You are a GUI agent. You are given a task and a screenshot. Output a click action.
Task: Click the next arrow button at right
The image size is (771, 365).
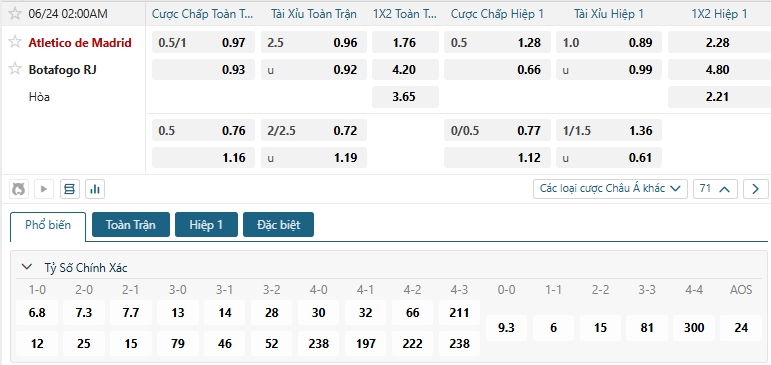[756, 189]
